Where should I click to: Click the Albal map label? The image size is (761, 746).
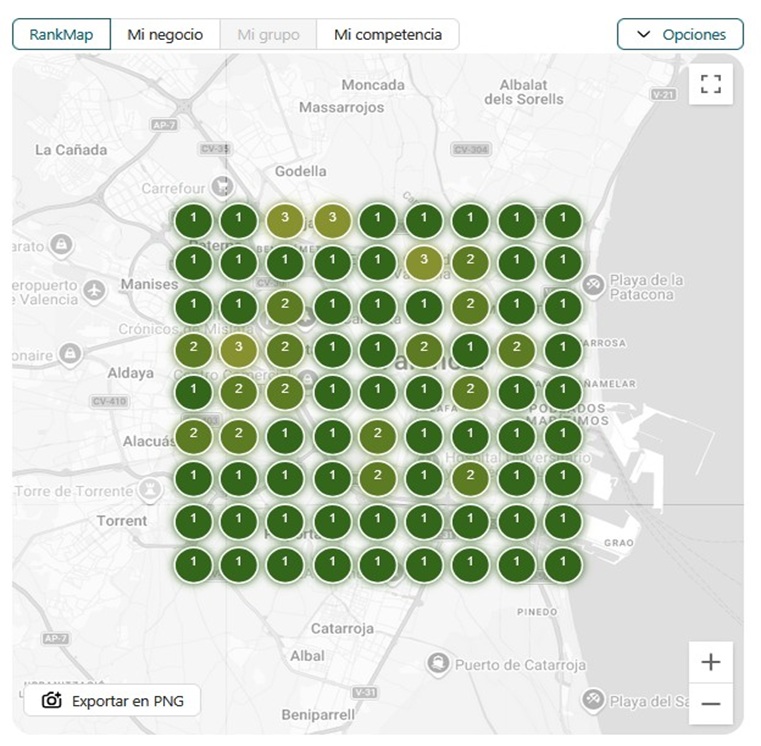pos(307,656)
